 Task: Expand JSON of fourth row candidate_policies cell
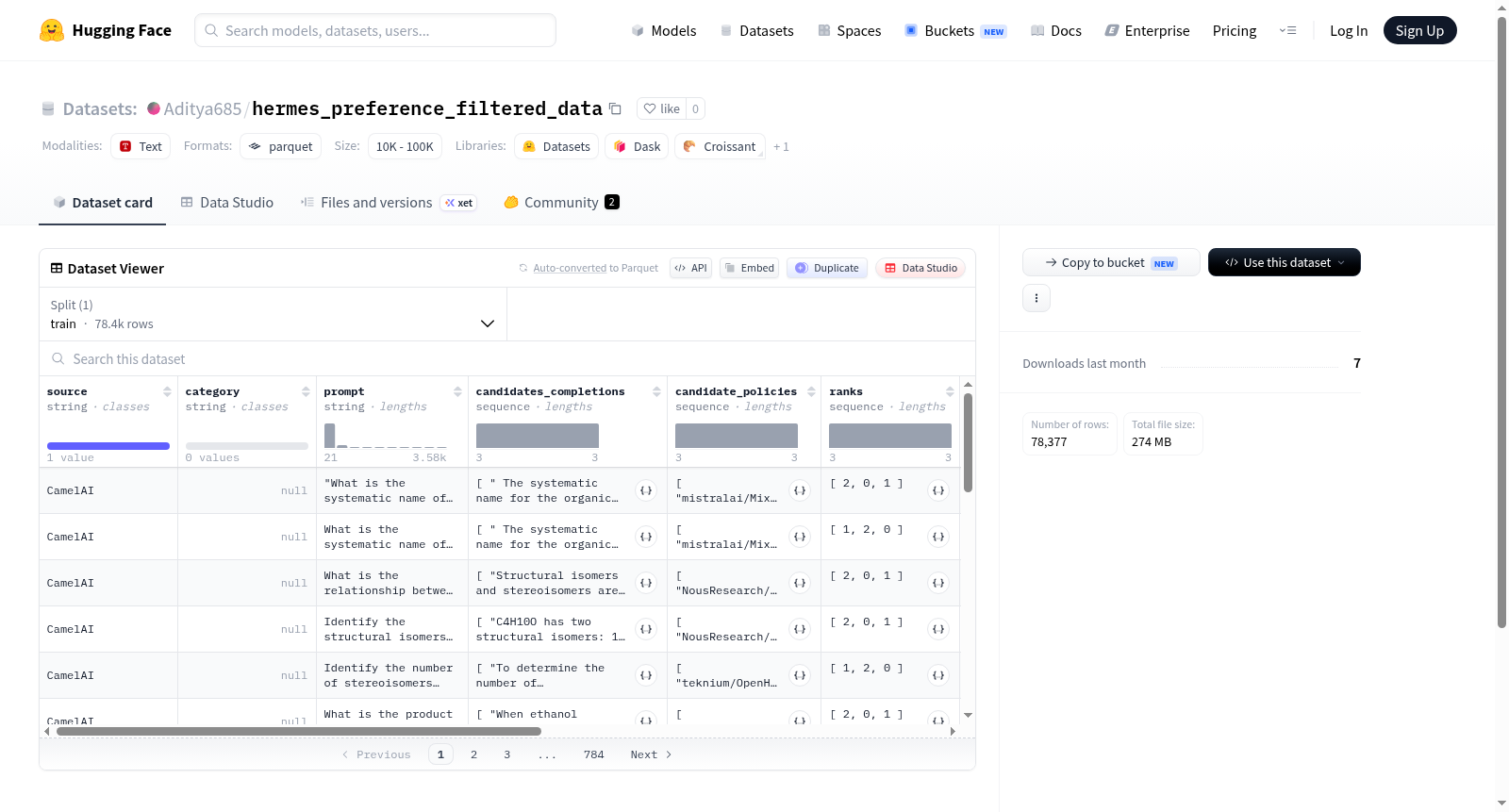click(800, 629)
